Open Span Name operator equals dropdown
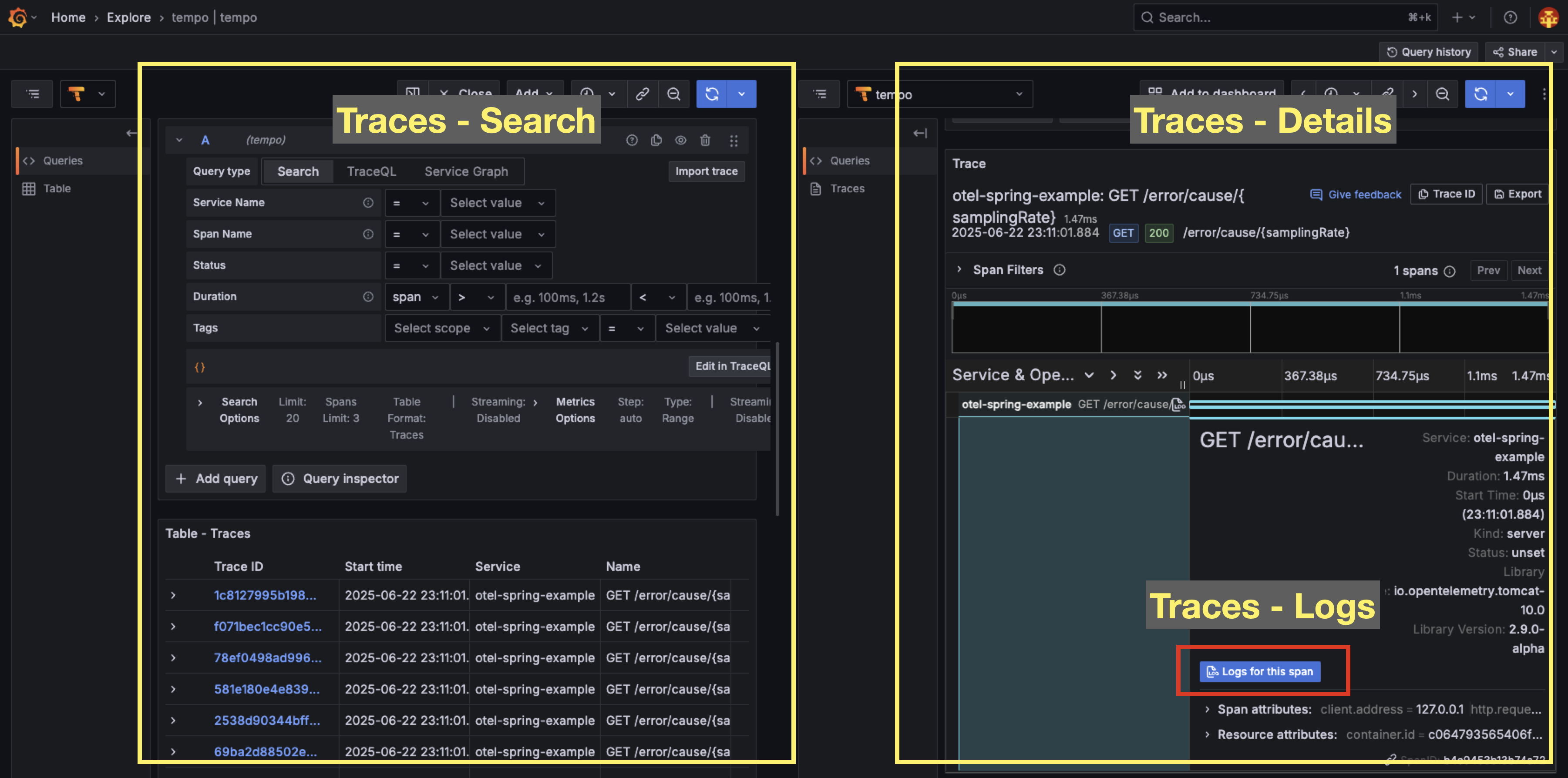The image size is (1568, 778). pos(411,234)
